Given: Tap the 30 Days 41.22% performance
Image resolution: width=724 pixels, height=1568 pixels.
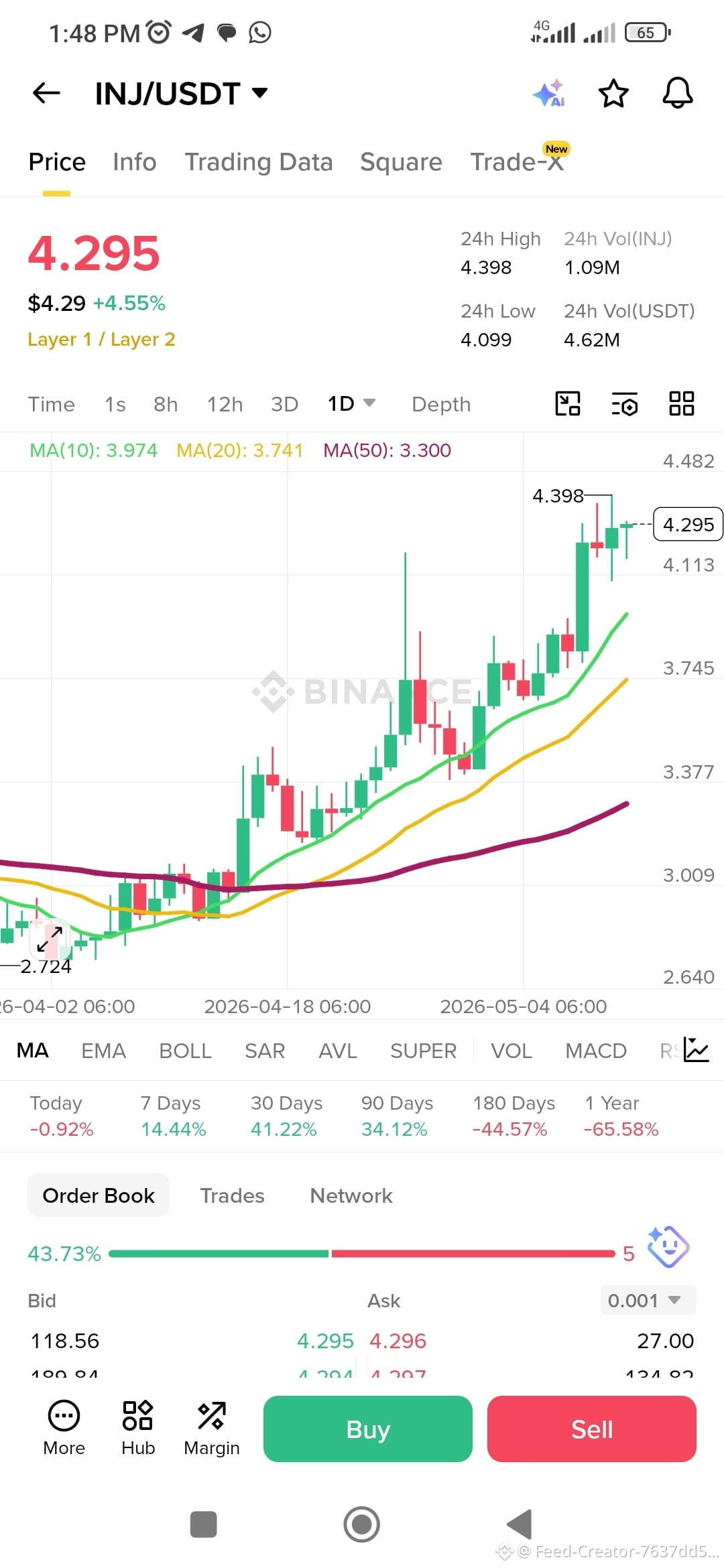Looking at the screenshot, I should point(286,1116).
